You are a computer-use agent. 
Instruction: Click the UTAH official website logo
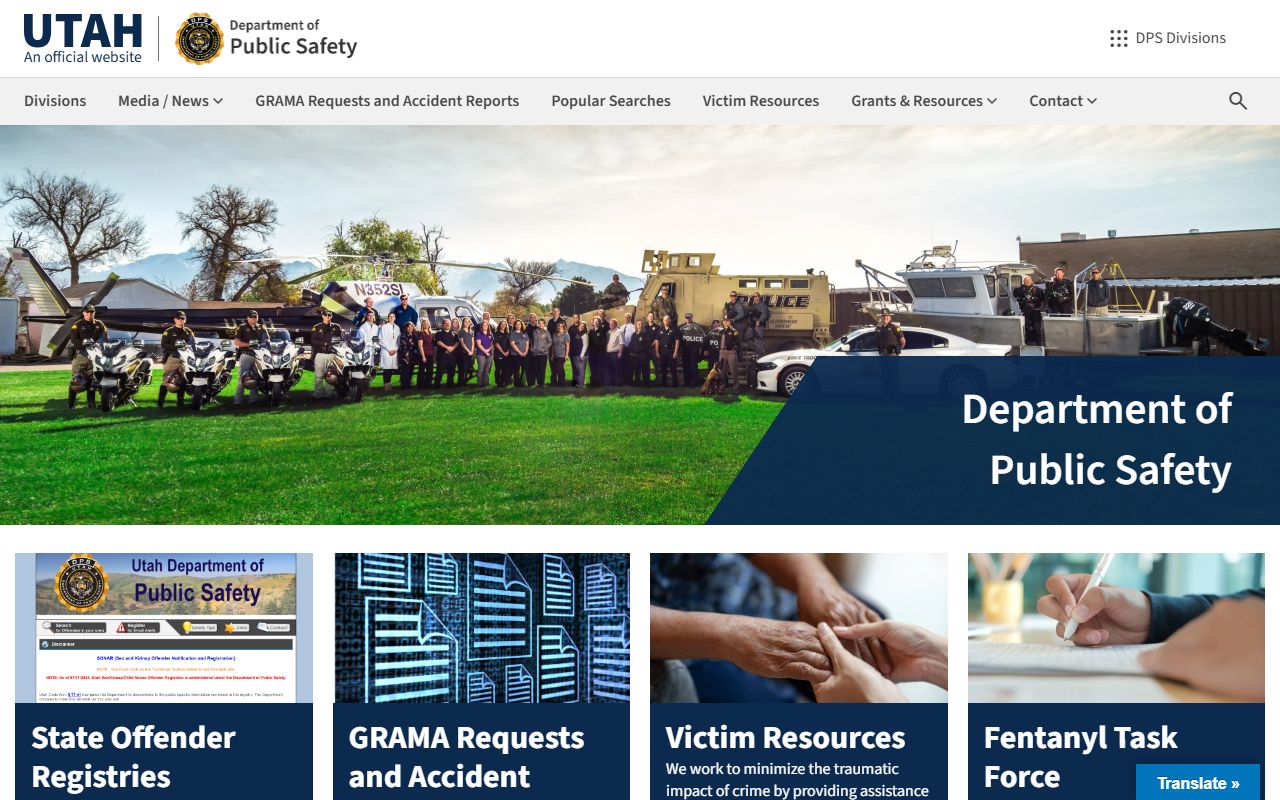(83, 39)
